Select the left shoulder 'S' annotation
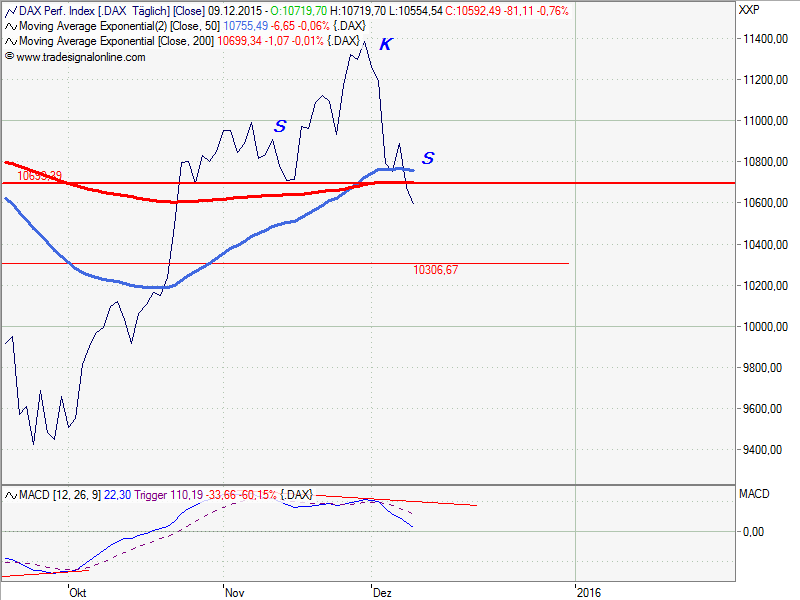The height and width of the screenshot is (600, 800). [x=280, y=126]
